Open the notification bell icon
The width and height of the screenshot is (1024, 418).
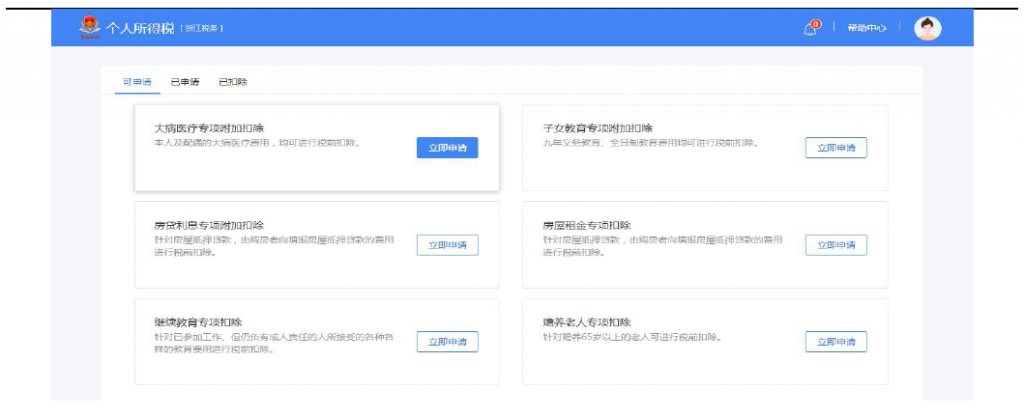pos(812,28)
